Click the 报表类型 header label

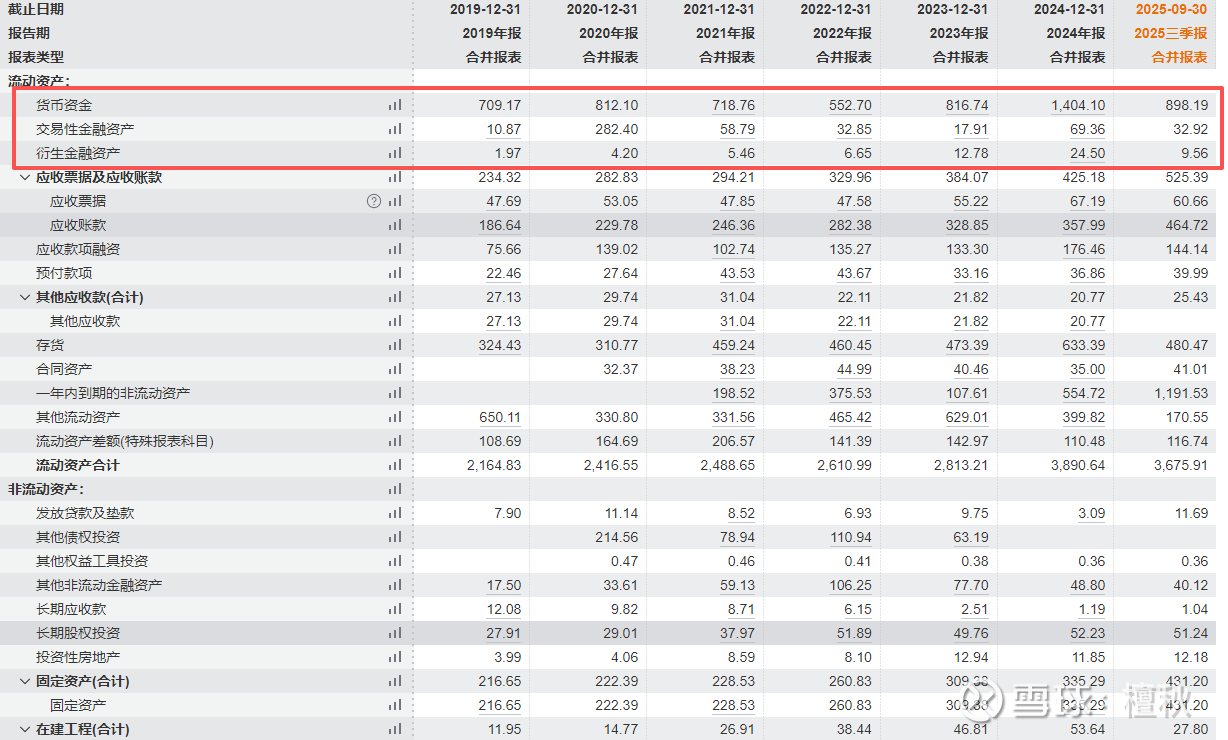pyautogui.click(x=36, y=57)
